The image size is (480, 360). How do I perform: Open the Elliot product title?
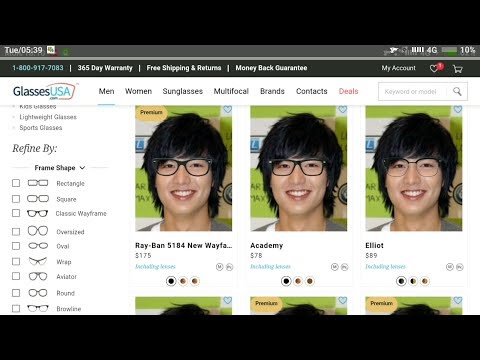tap(374, 246)
